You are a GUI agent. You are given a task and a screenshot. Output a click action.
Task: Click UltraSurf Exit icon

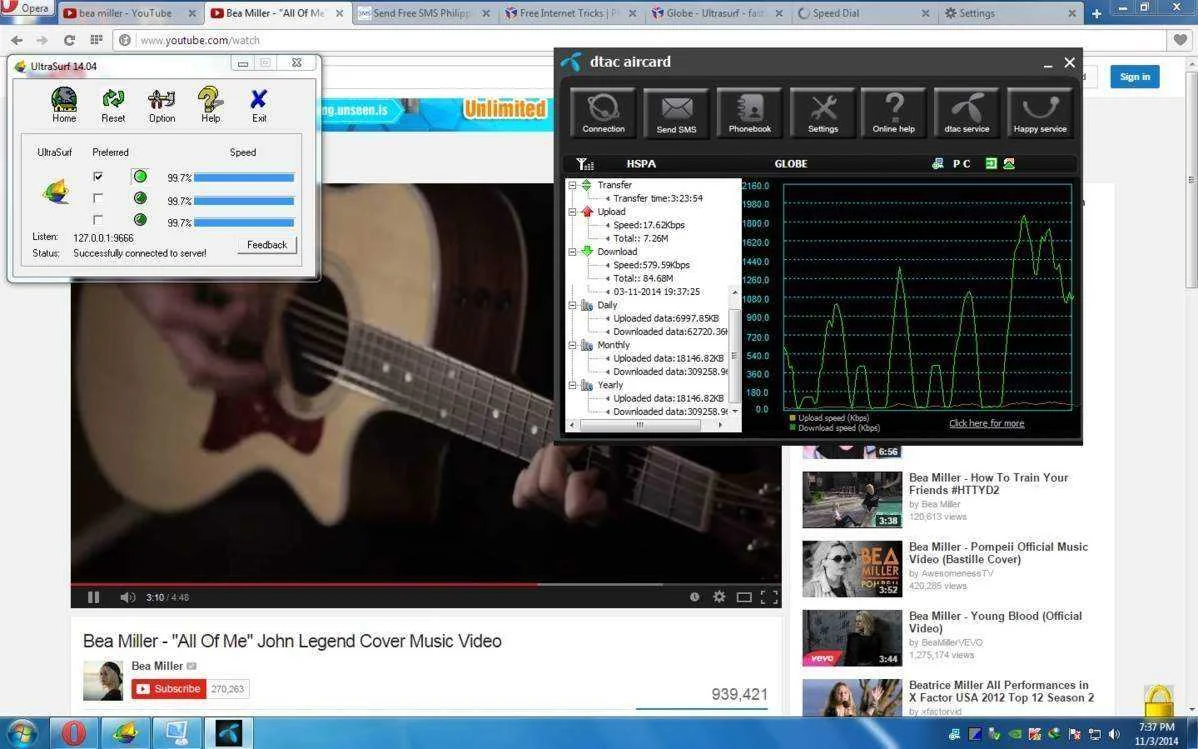click(x=259, y=105)
